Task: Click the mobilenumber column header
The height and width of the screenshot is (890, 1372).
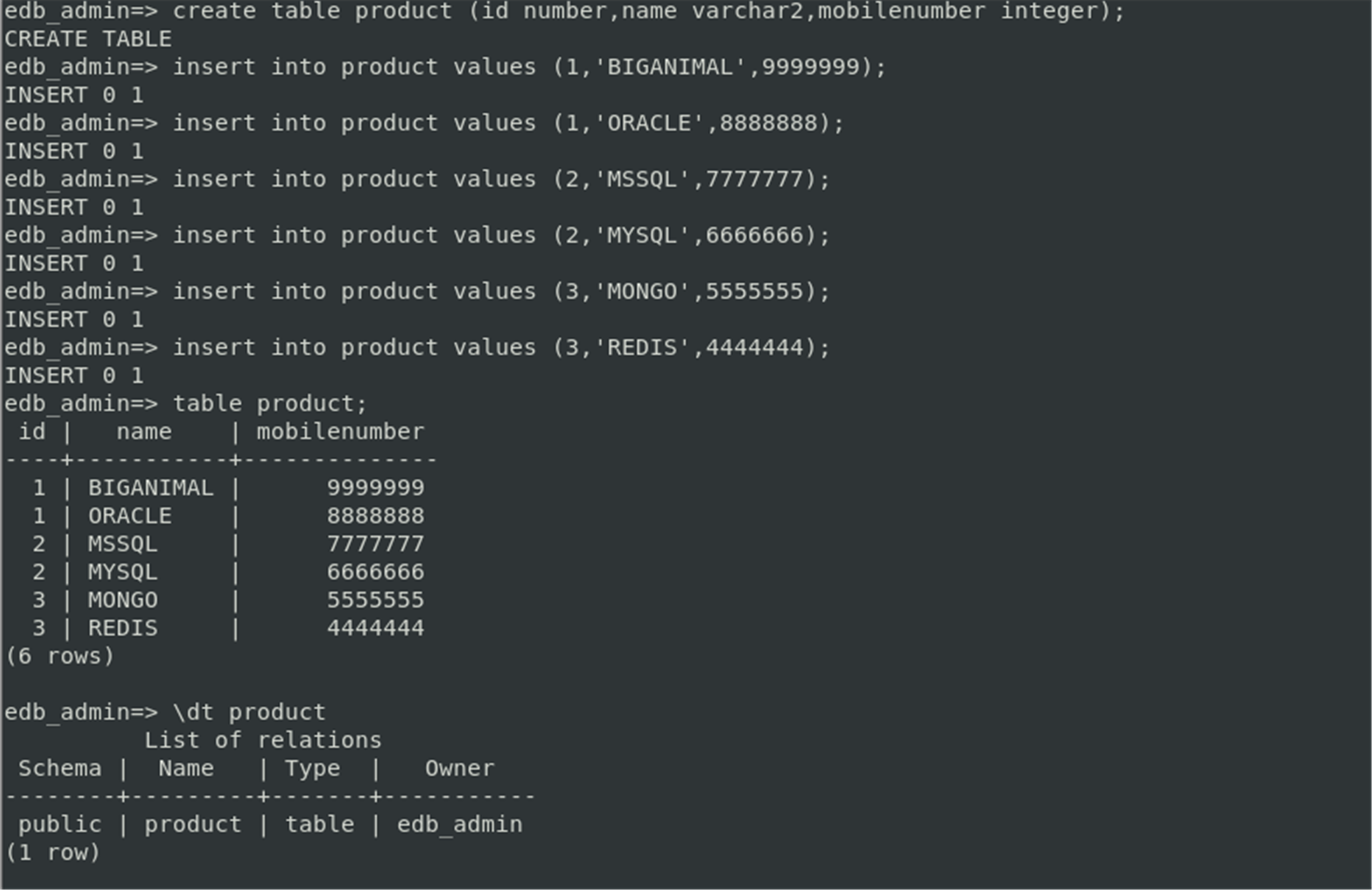Action: [340, 432]
